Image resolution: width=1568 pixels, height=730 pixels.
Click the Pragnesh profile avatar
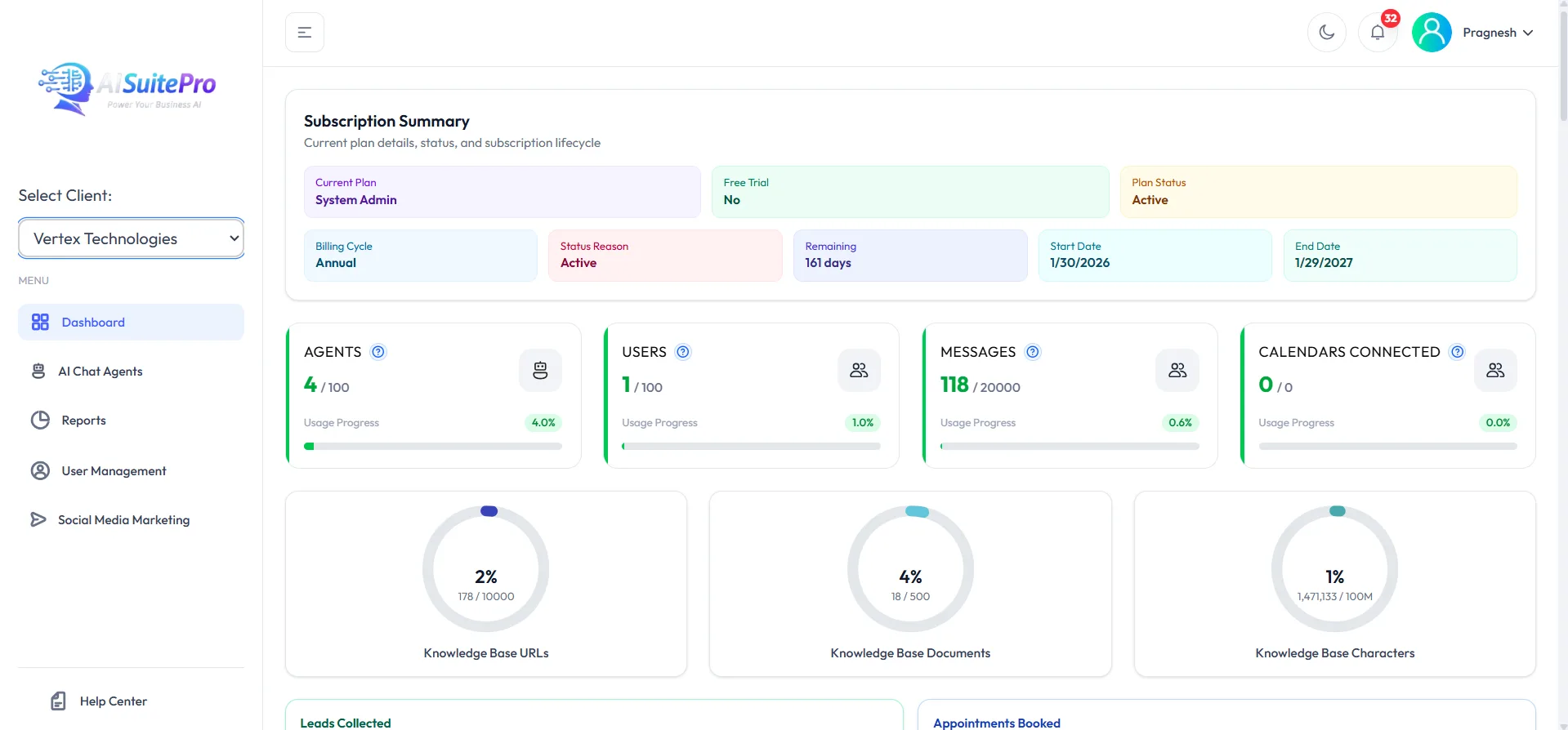pyautogui.click(x=1432, y=33)
